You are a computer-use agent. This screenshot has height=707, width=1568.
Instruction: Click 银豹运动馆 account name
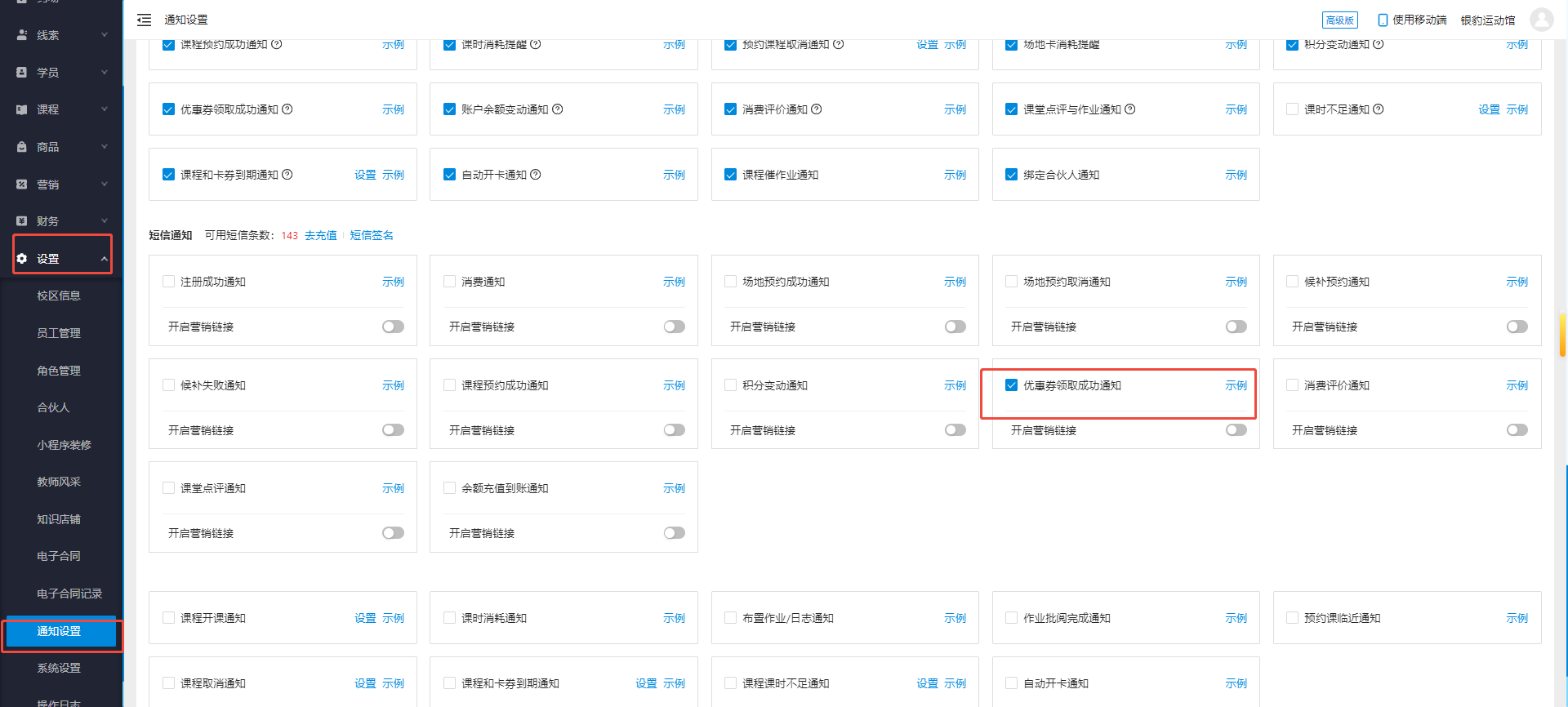[x=1488, y=20]
